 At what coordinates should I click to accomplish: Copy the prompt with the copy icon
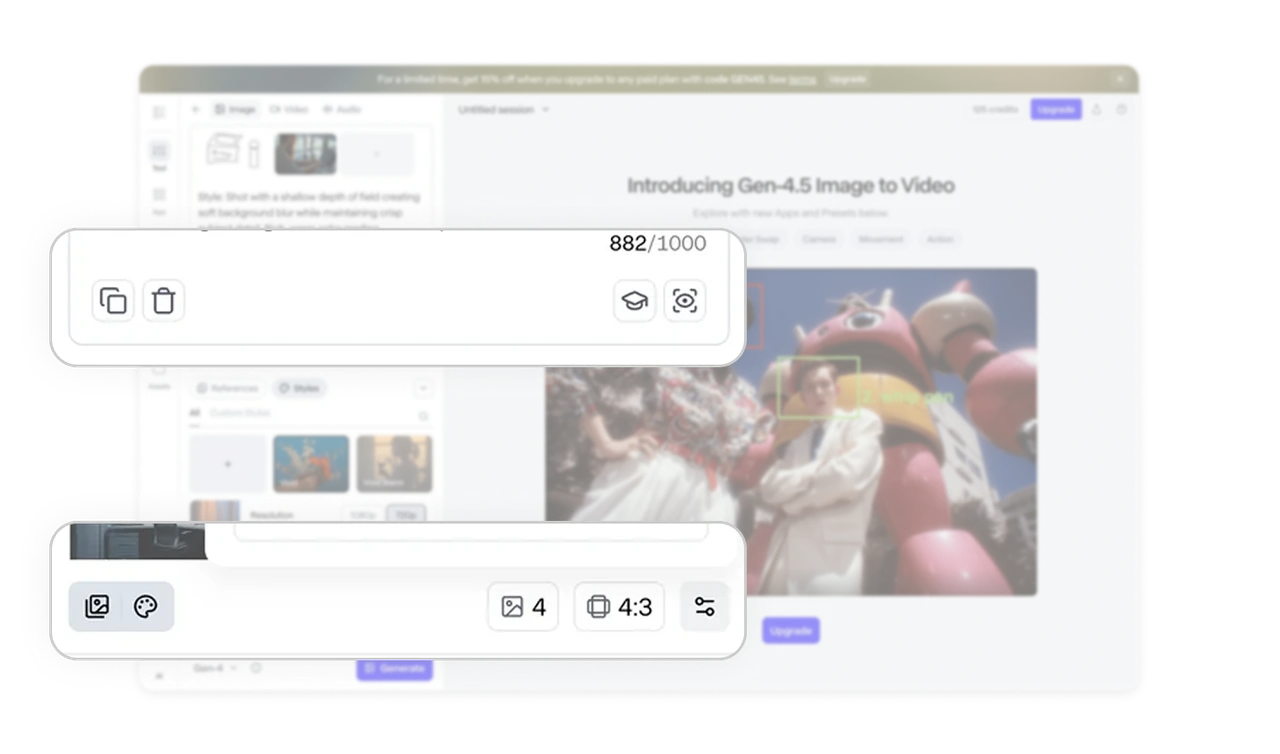113,301
